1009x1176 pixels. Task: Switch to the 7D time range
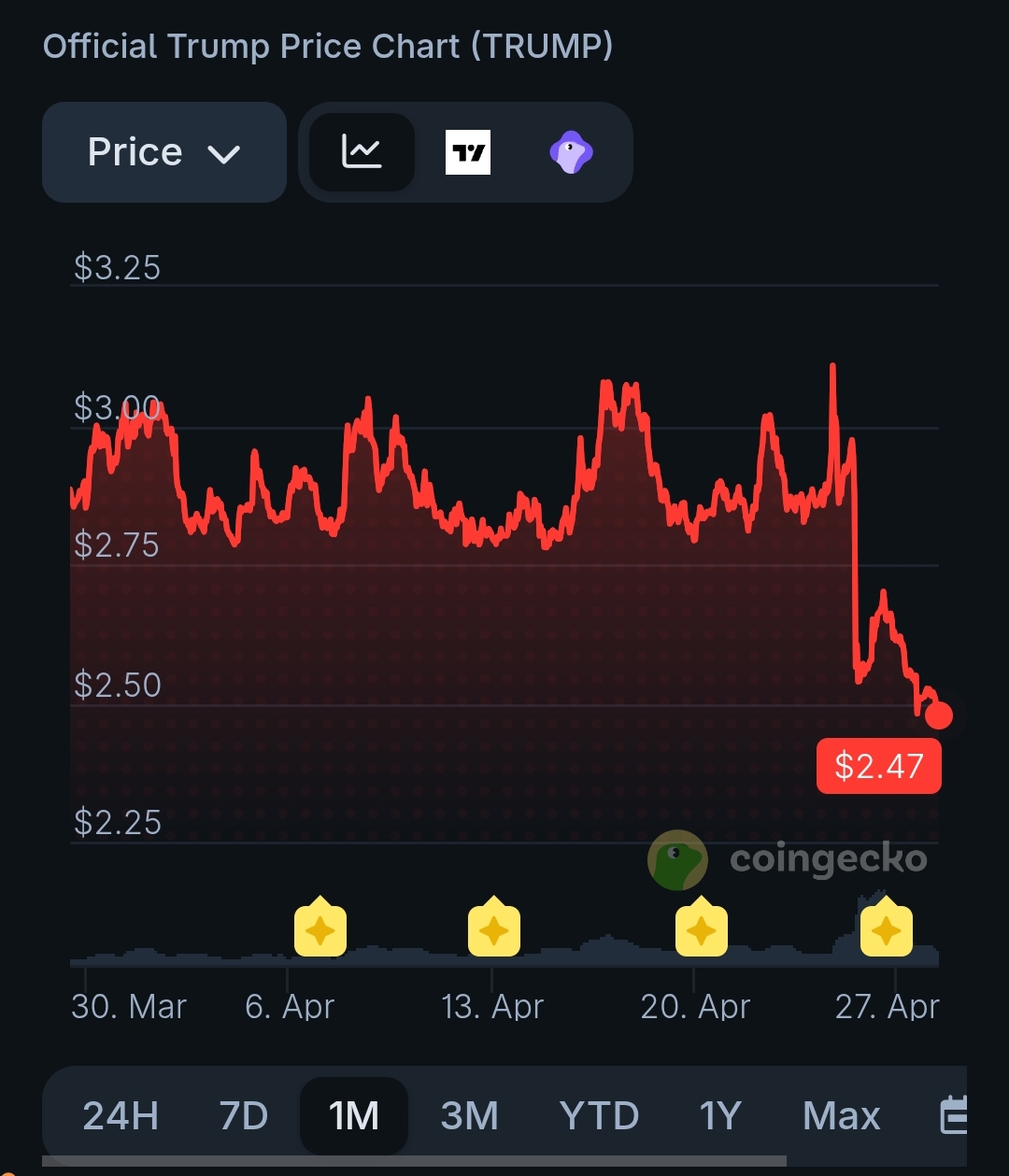(243, 1115)
